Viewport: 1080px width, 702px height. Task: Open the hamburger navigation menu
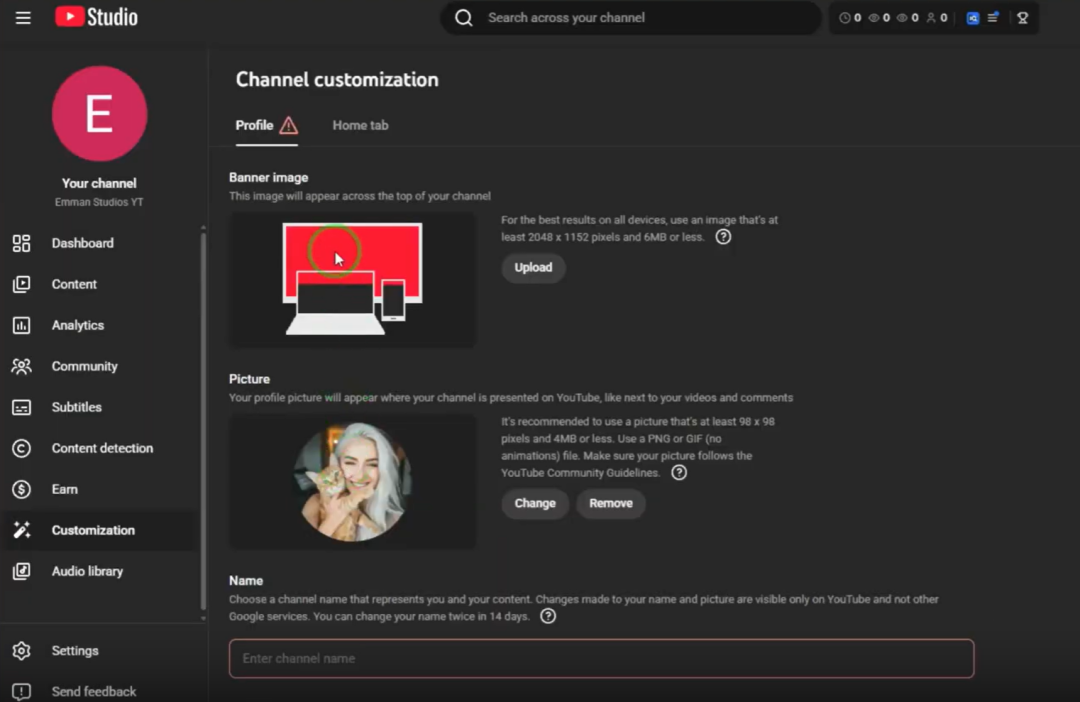pos(23,18)
